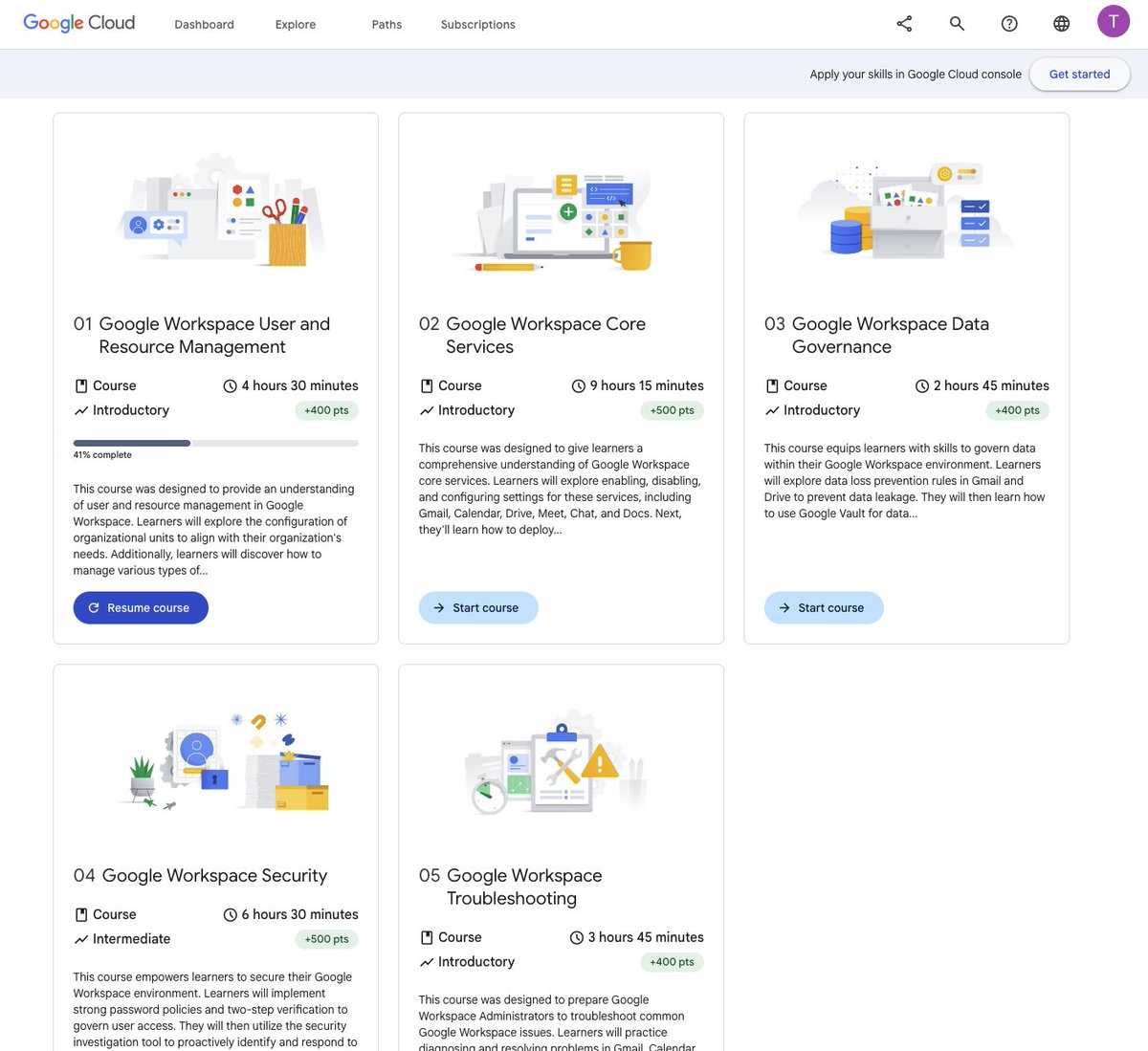
Task: Click the Troubleshooting course illustration
Action: [x=557, y=762]
